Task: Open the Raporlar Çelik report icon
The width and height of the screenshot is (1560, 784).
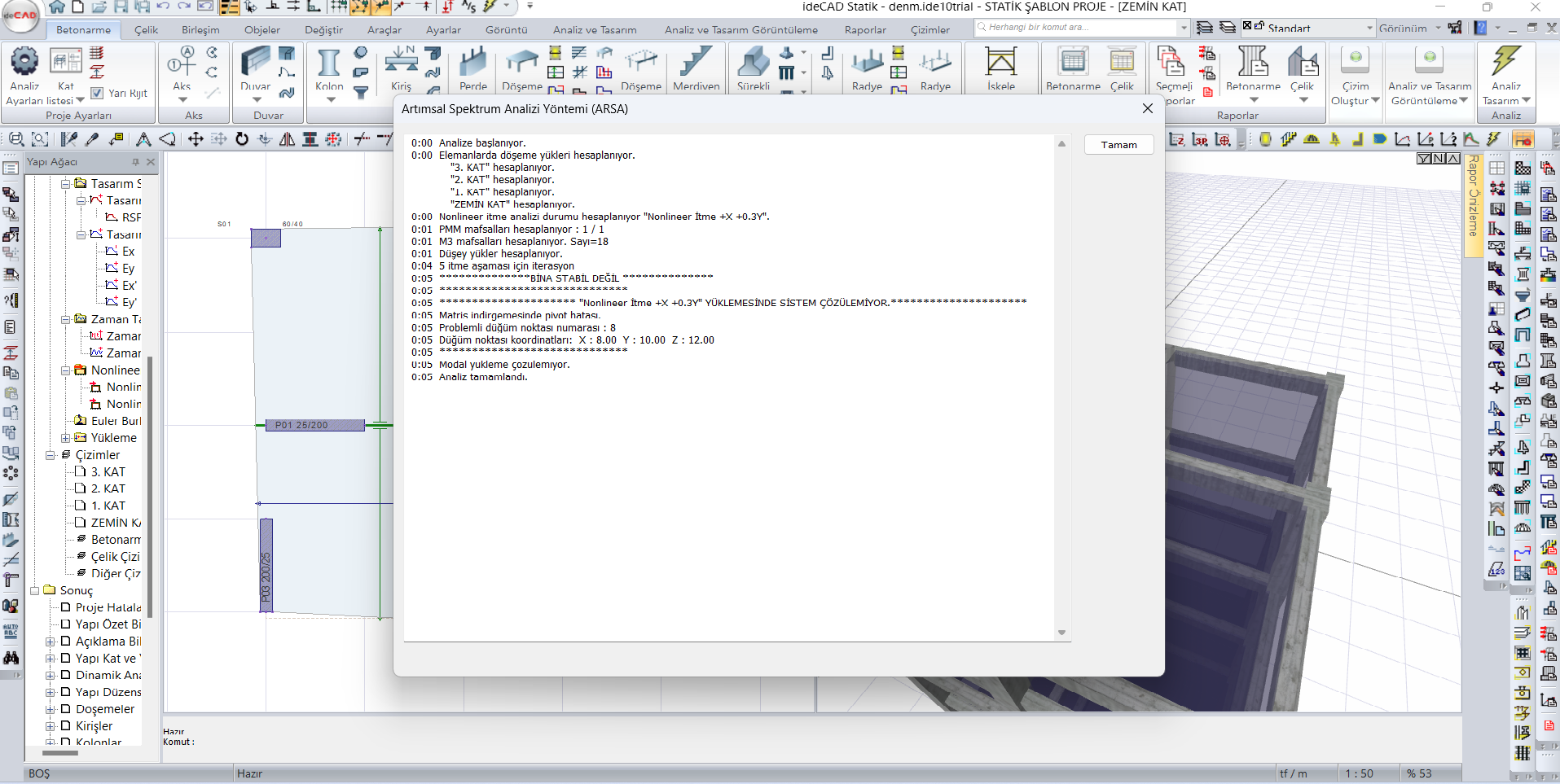Action: pos(1302,63)
